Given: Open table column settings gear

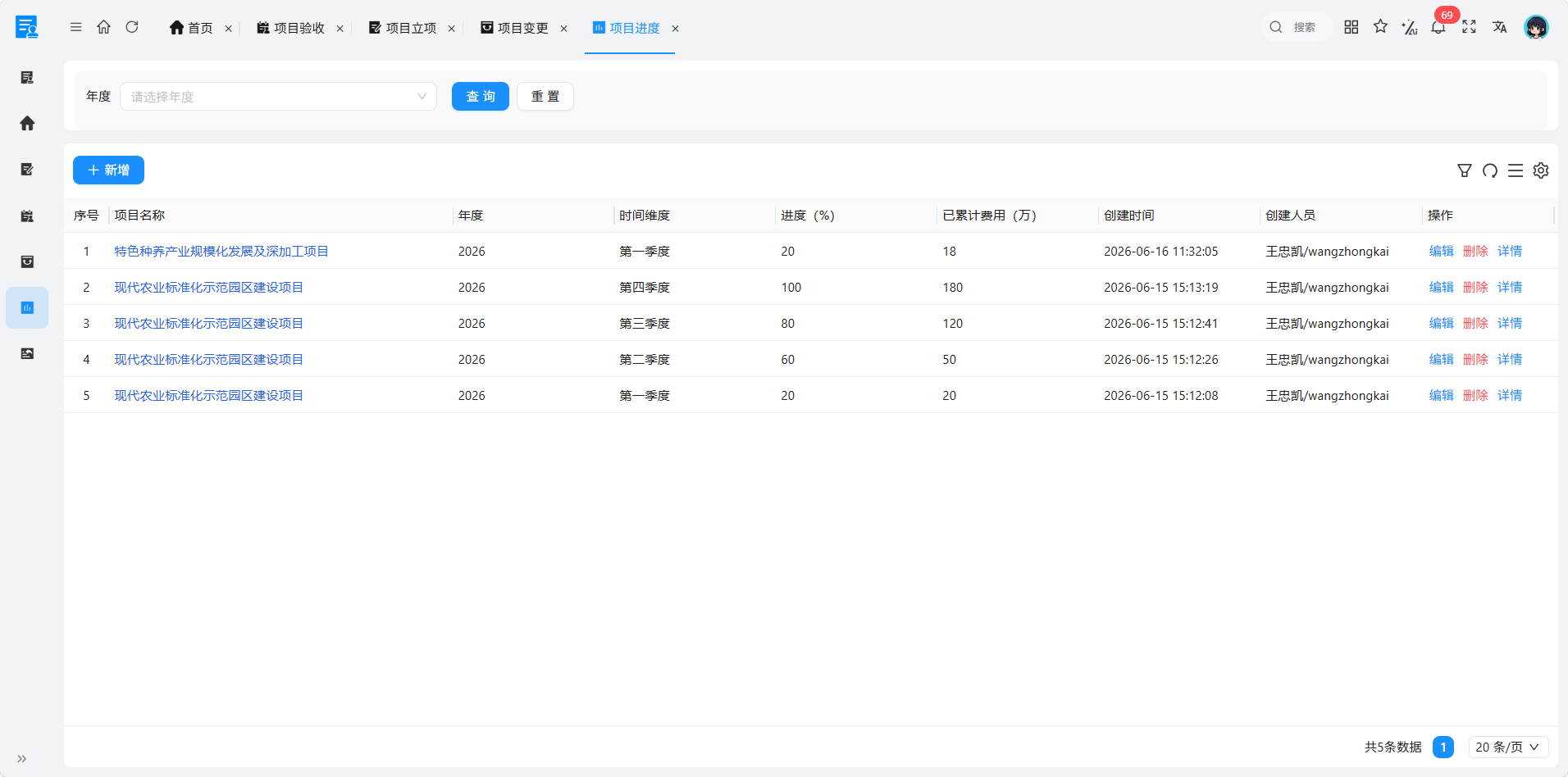Looking at the screenshot, I should 1541,170.
